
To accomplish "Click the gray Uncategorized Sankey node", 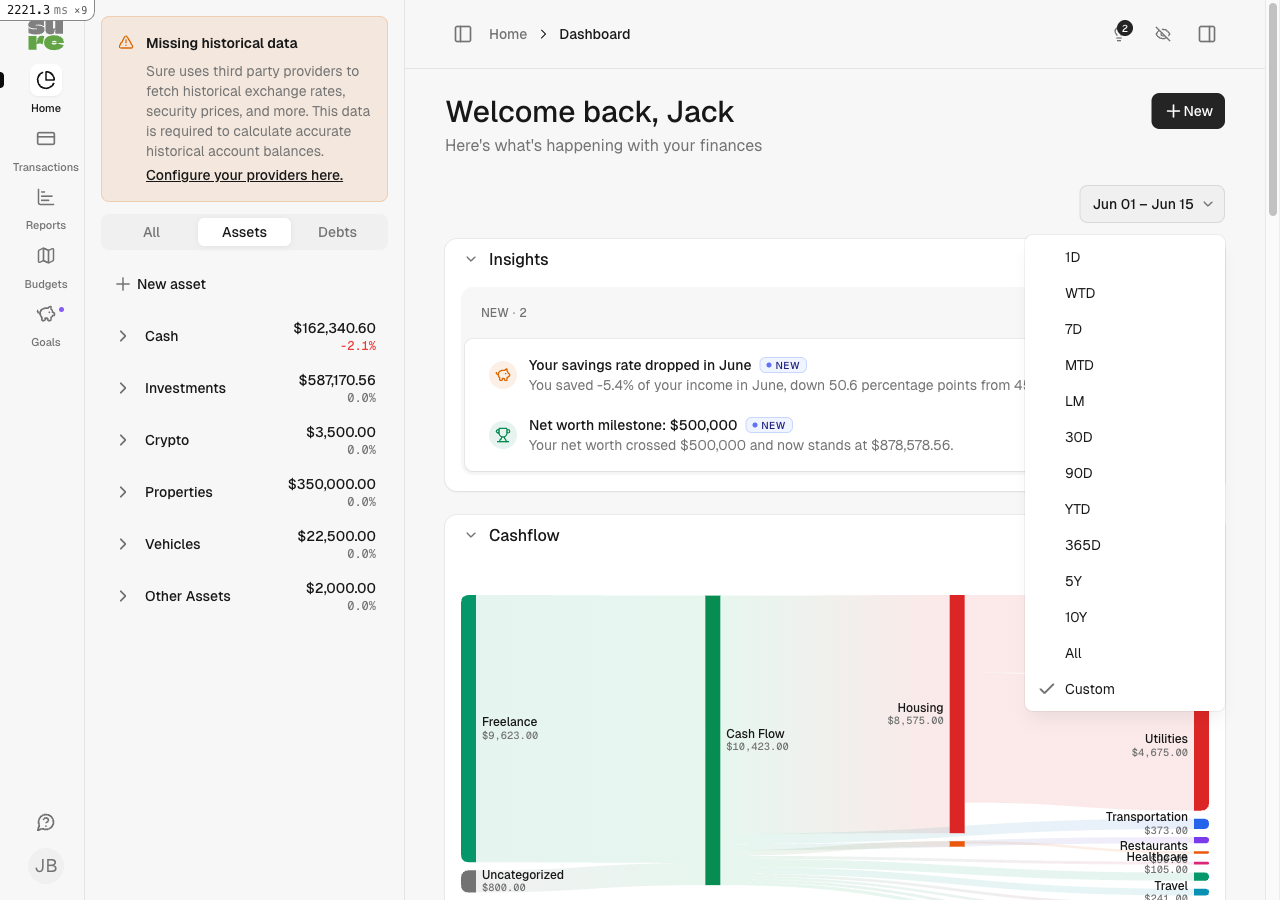I will click(x=468, y=881).
